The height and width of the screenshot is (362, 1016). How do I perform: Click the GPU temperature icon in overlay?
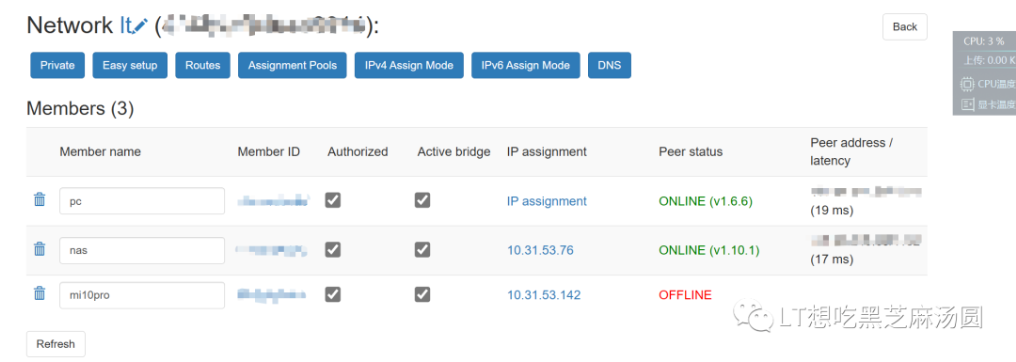tap(967, 104)
